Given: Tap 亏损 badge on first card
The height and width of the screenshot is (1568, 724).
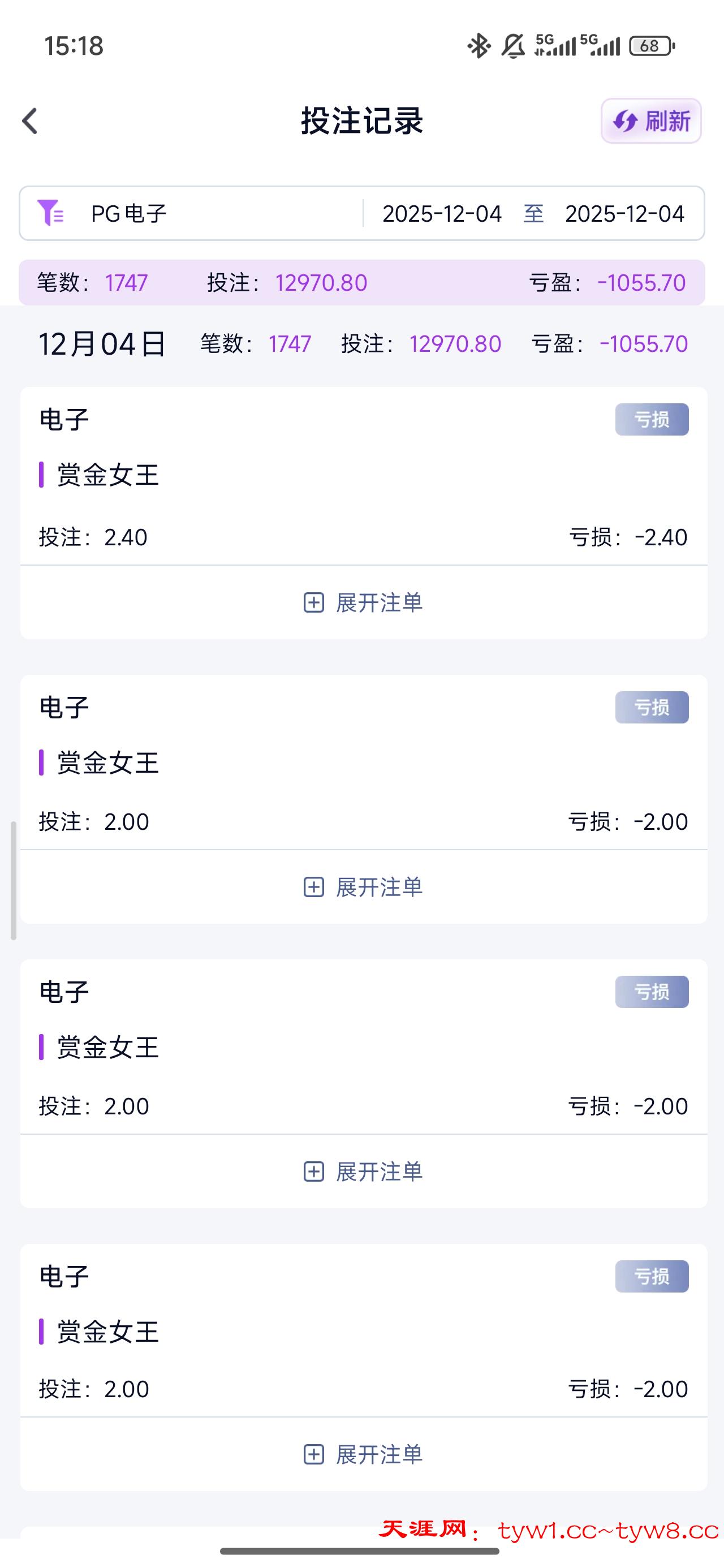Looking at the screenshot, I should coord(652,419).
